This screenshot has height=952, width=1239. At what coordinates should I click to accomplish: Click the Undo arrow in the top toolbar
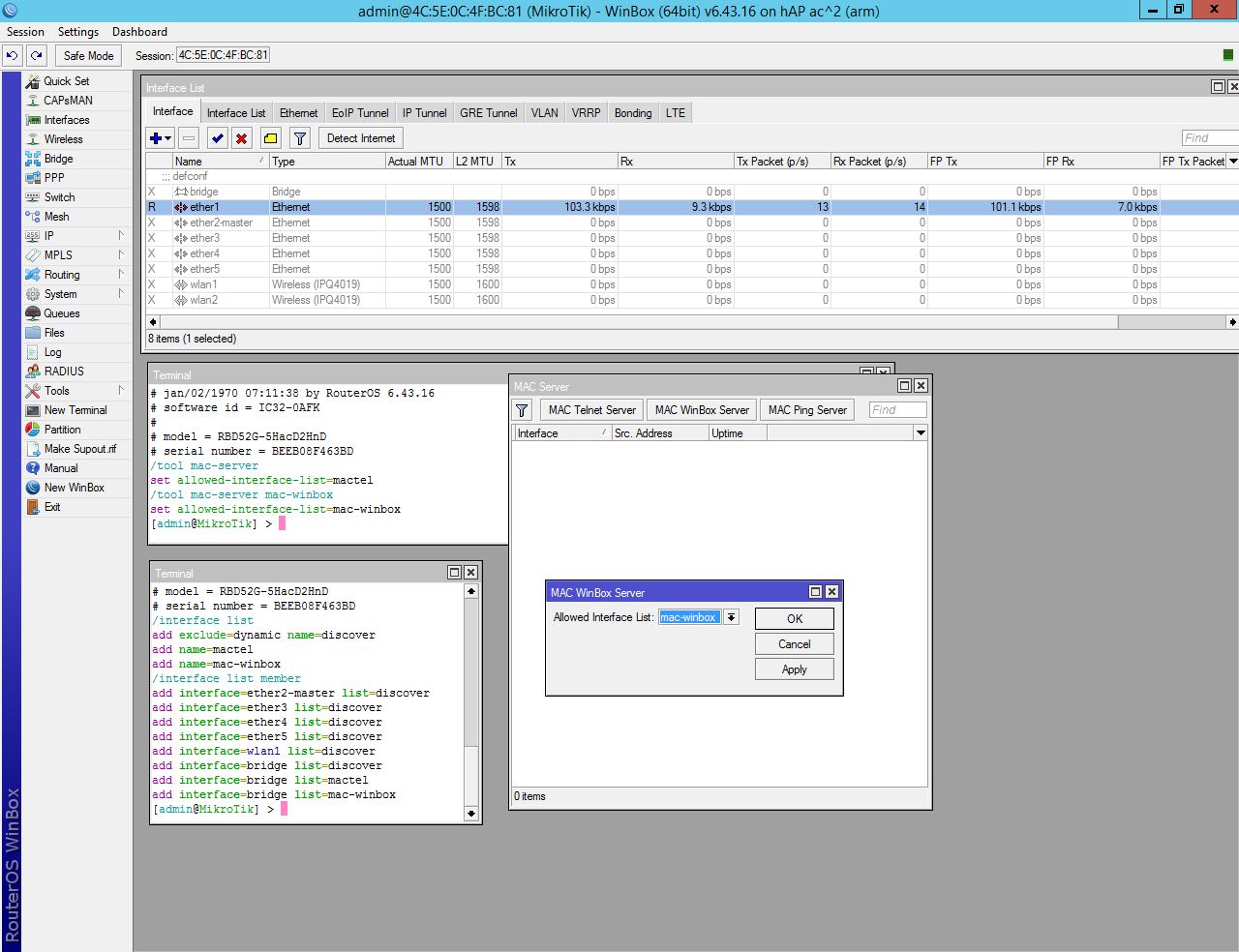[13, 56]
